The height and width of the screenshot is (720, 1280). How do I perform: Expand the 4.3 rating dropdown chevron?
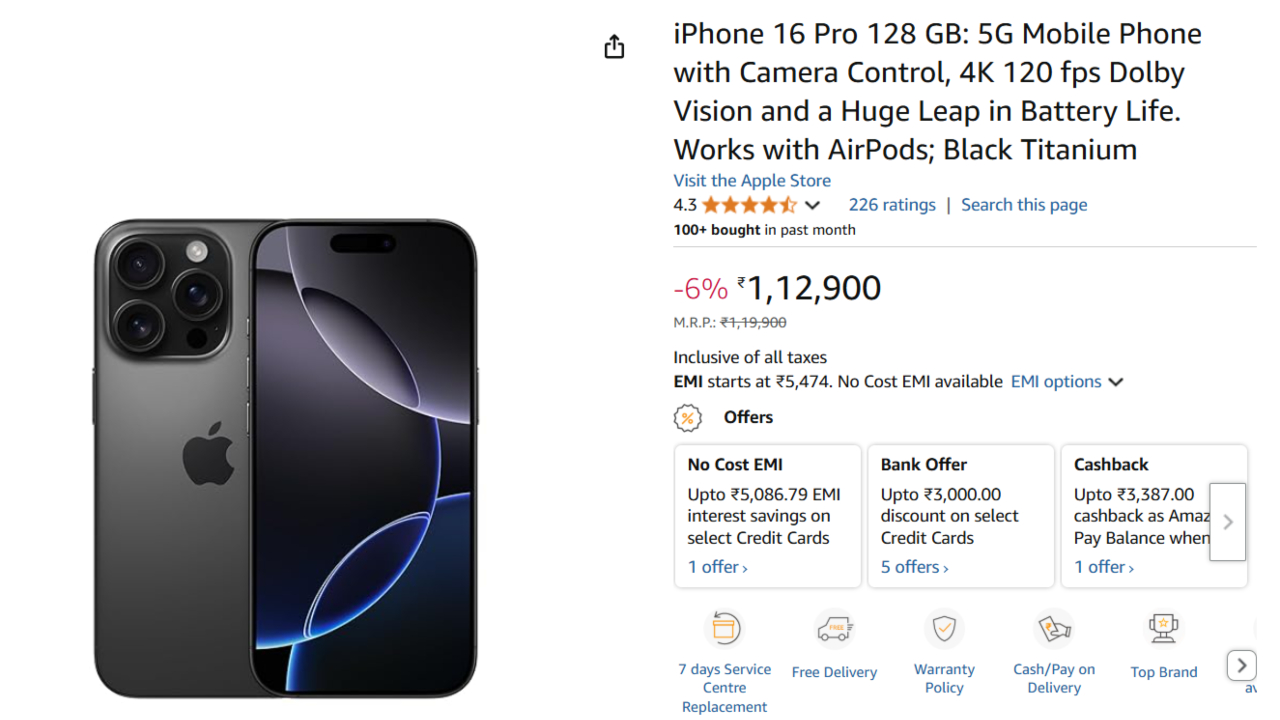click(812, 205)
